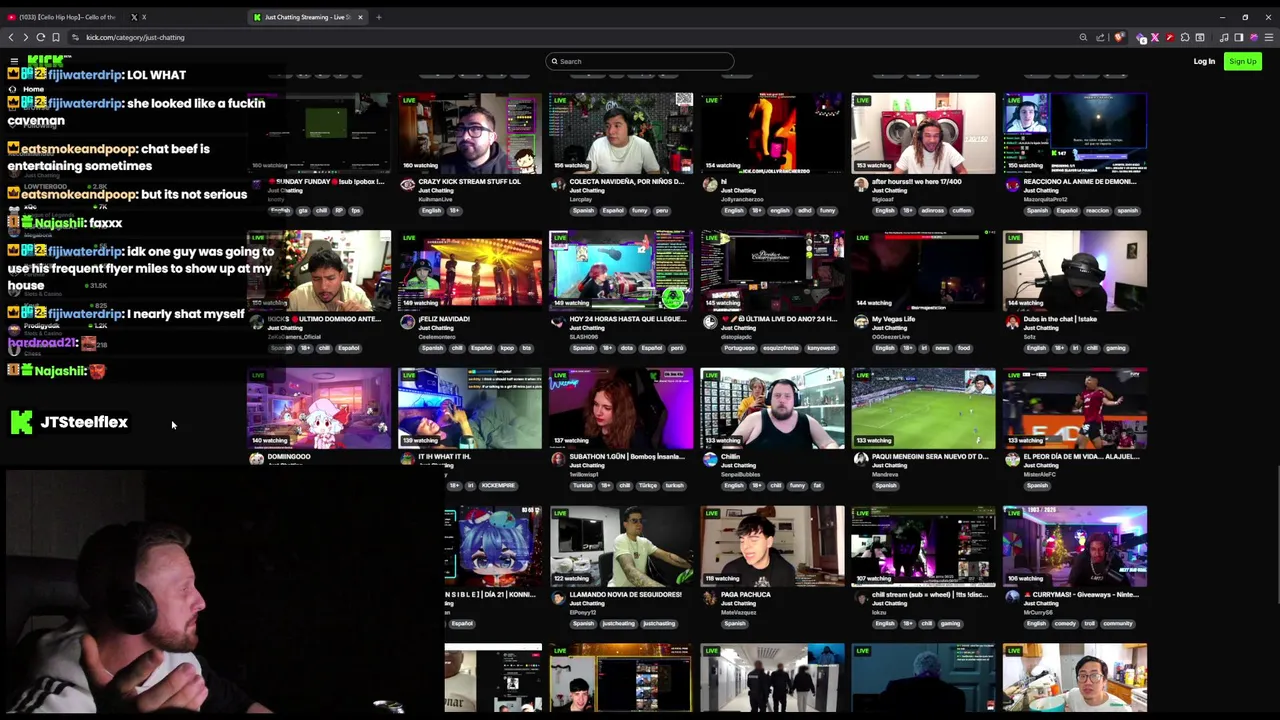Image resolution: width=1280 pixels, height=720 pixels.
Task: Click the bookmark icon beside the address bar
Action: click(x=56, y=37)
